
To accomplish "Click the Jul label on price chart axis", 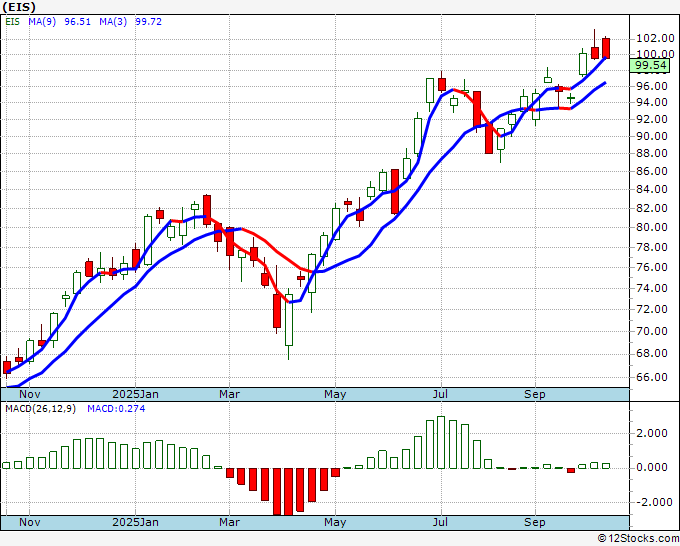I will click(441, 394).
